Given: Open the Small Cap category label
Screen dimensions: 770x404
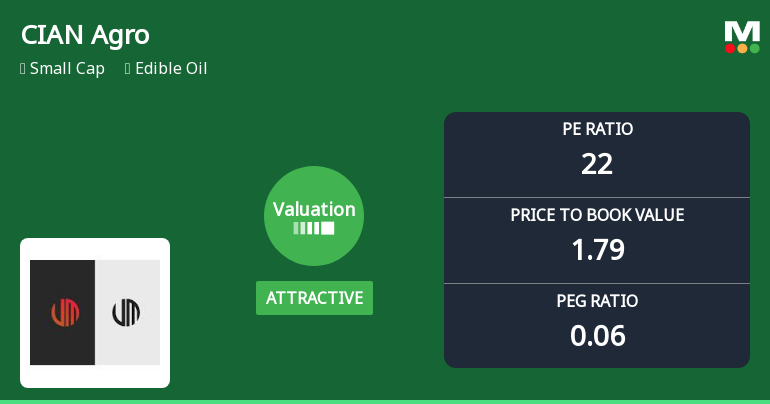Looking at the screenshot, I should point(67,69).
